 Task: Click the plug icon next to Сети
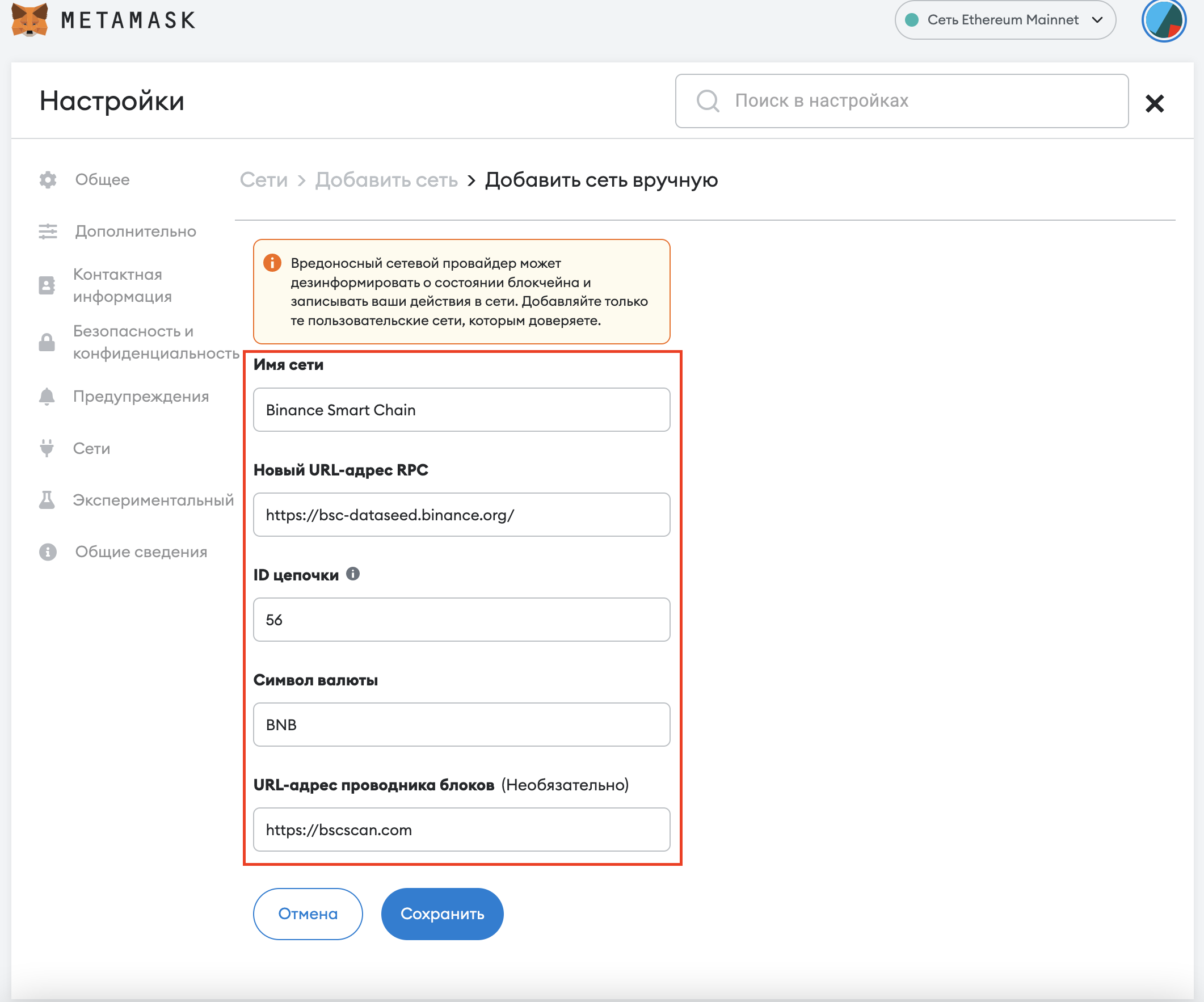click(x=47, y=448)
